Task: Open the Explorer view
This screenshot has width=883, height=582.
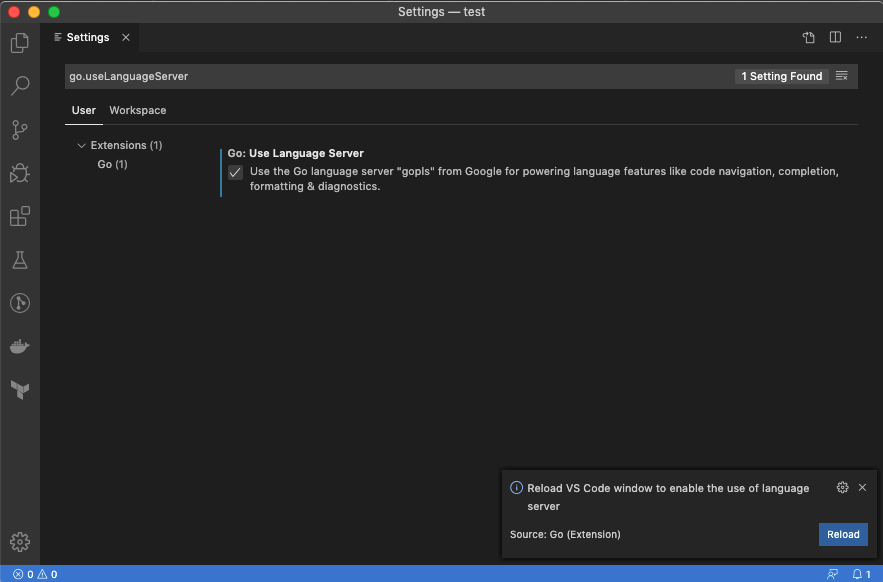Action: 20,44
